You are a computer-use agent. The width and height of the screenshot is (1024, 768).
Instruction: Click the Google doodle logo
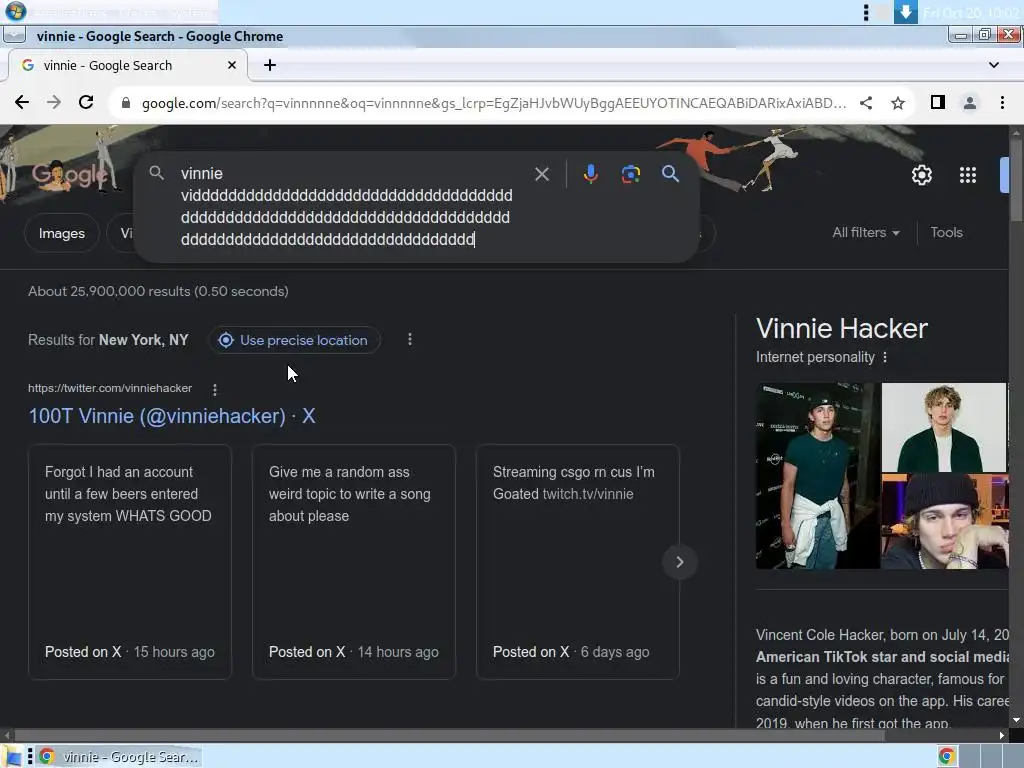point(70,175)
